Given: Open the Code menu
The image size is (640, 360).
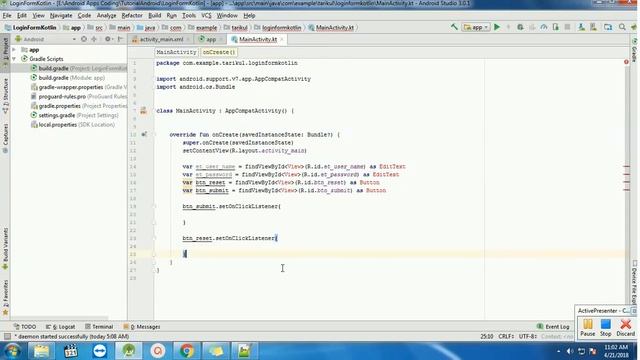Looking at the screenshot, I should (84, 16).
